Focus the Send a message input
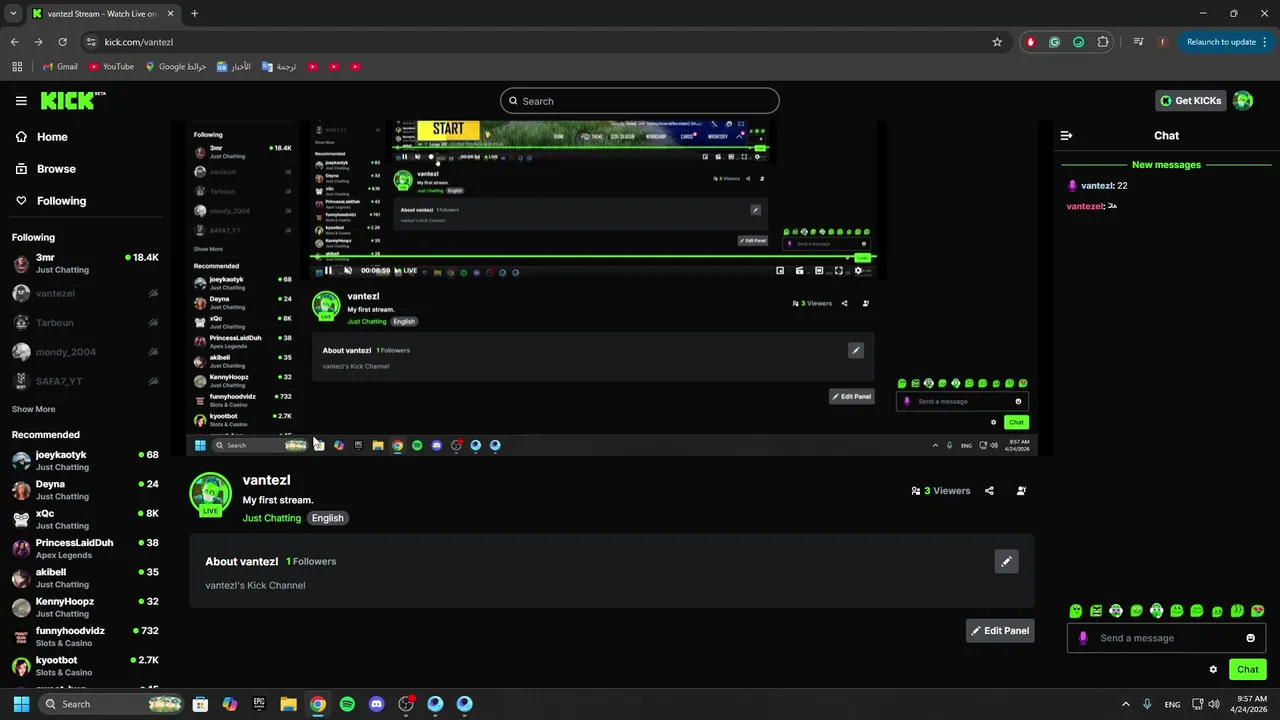 [x=1165, y=638]
